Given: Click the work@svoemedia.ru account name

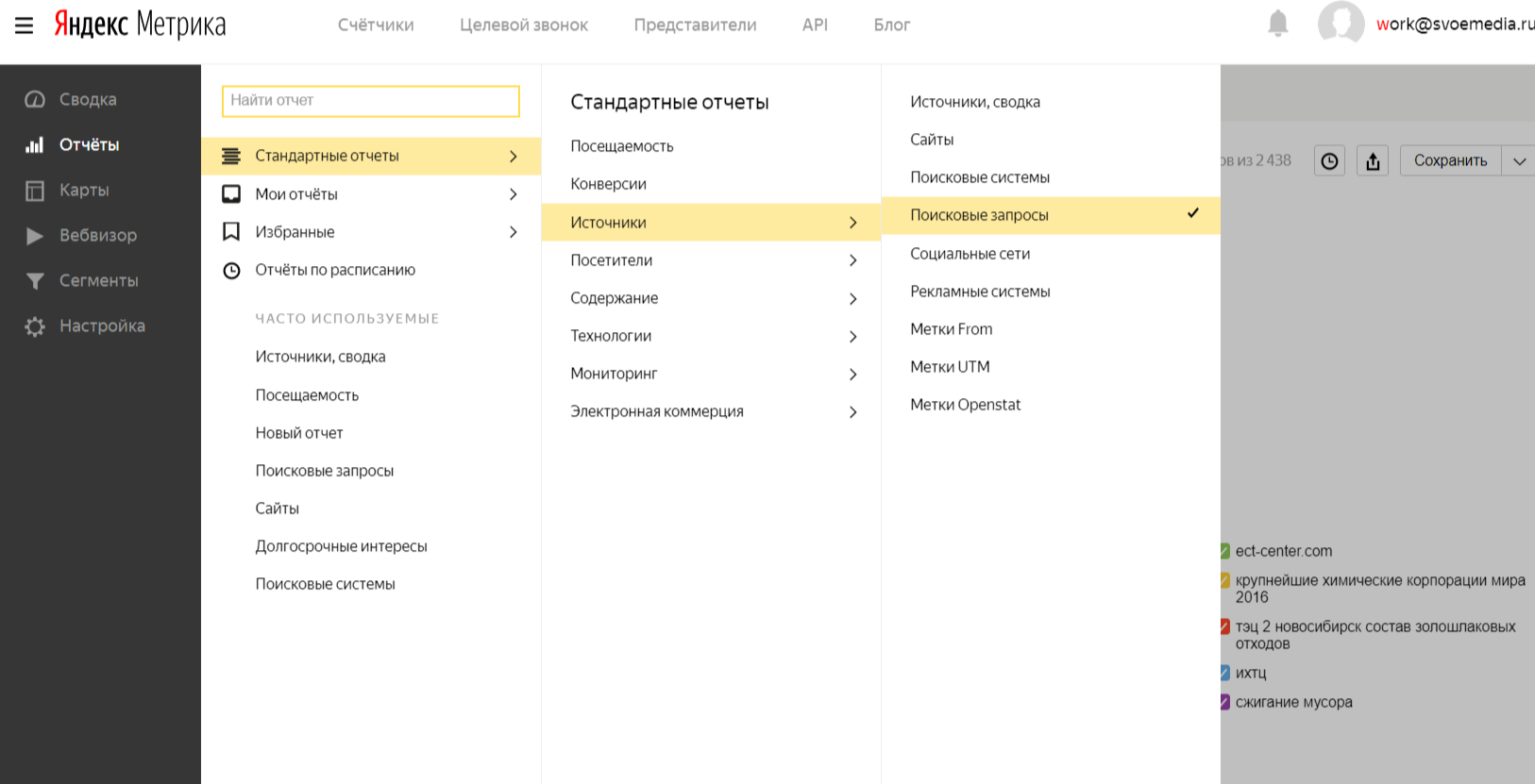Looking at the screenshot, I should coord(1455,25).
